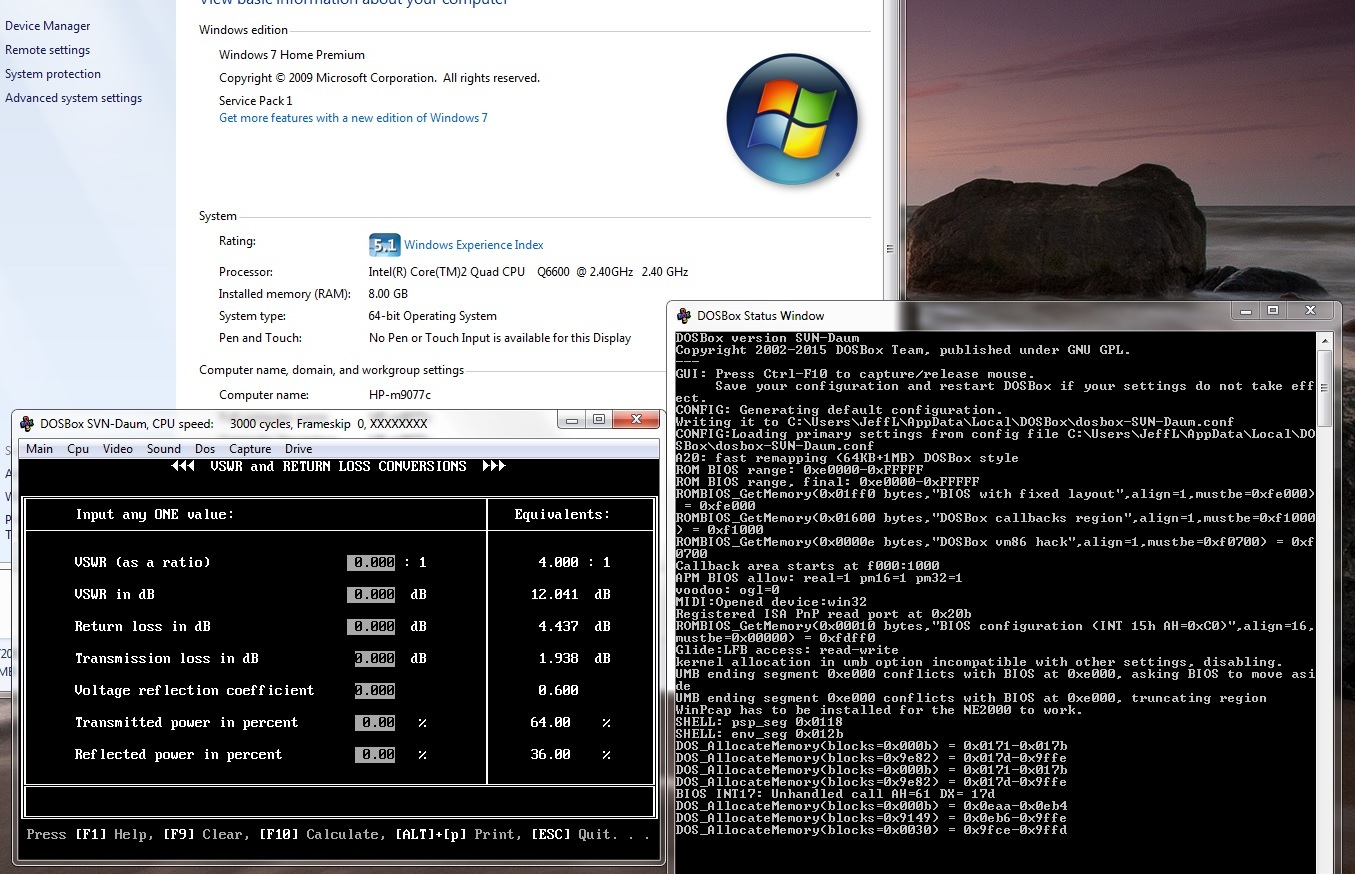Expand the Video menu
Viewport: 1355px width, 874px height.
[x=118, y=449]
